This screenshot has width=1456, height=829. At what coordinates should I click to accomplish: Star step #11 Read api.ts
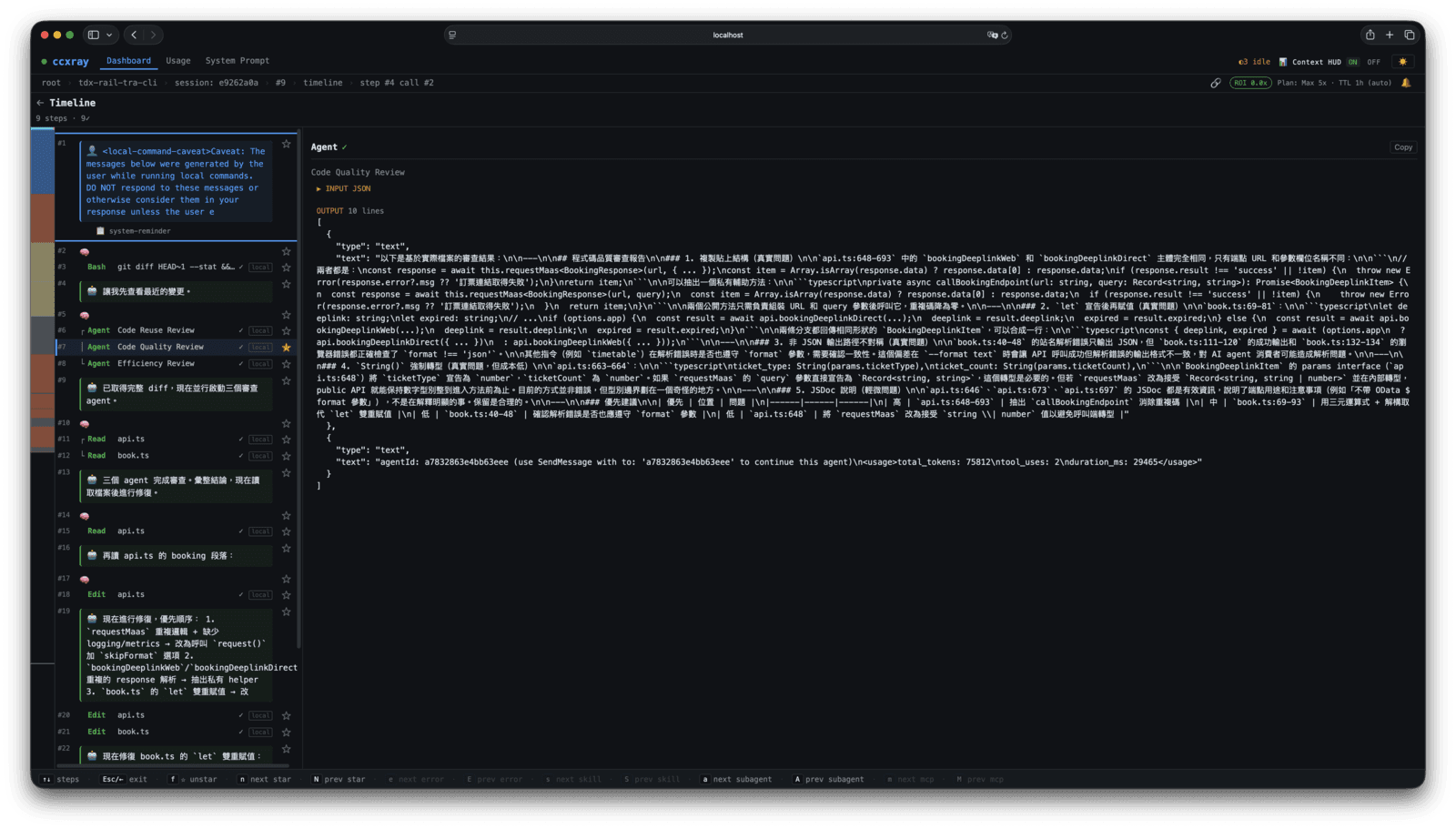(286, 439)
